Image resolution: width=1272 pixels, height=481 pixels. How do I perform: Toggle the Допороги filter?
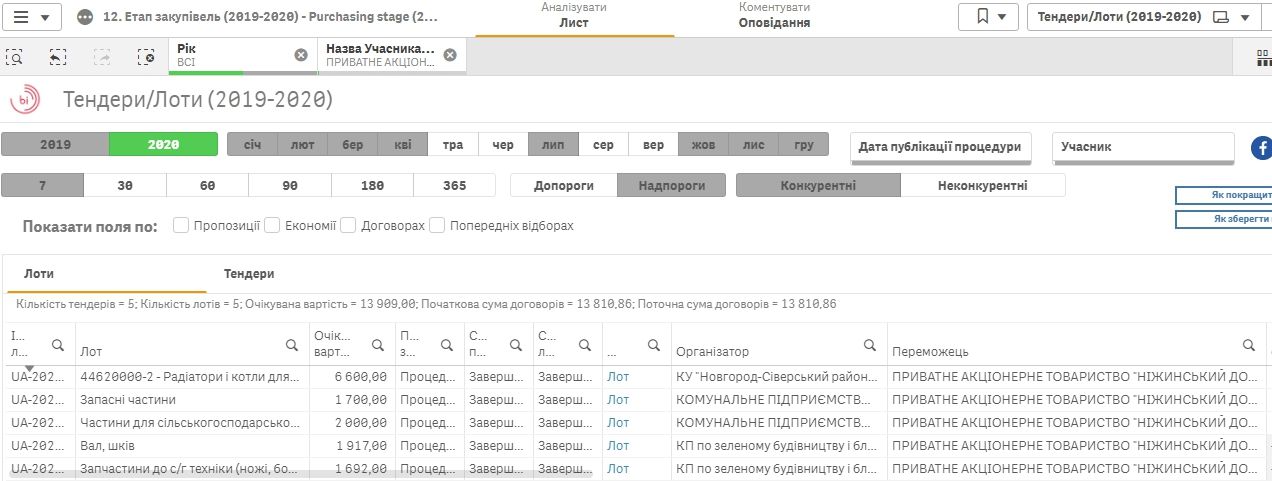564,185
